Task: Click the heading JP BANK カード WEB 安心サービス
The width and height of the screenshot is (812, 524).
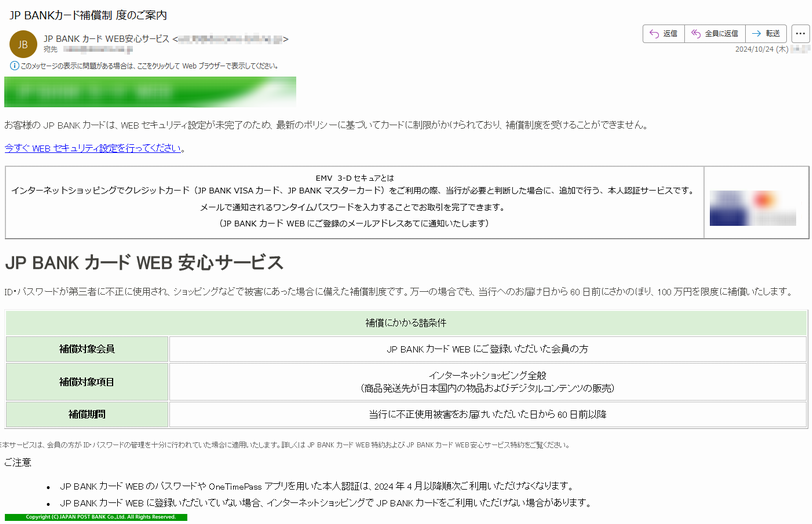Action: click(x=144, y=263)
